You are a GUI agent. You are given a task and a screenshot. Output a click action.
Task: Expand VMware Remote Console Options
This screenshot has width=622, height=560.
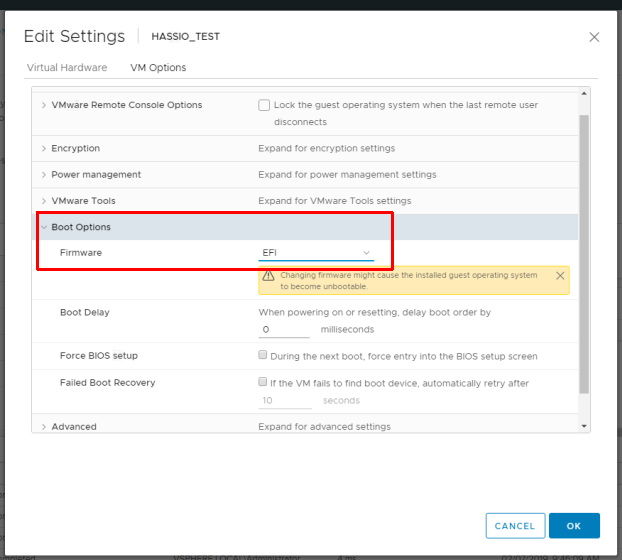point(44,105)
